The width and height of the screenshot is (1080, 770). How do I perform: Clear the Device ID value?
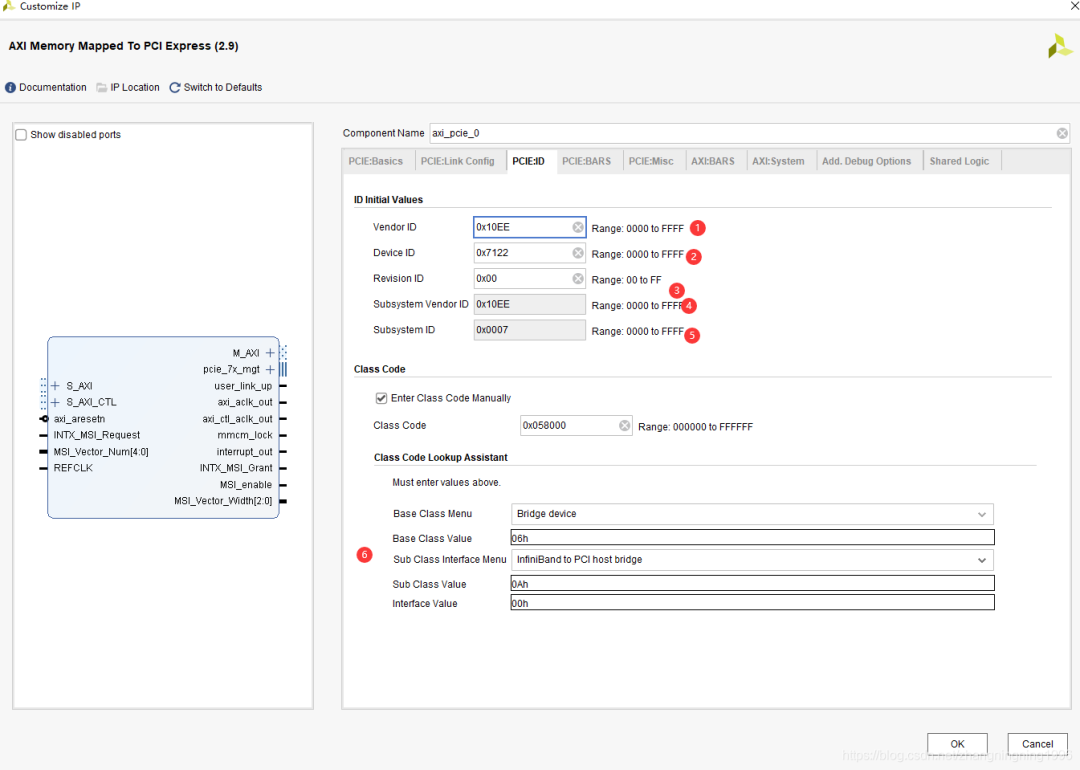[x=578, y=253]
